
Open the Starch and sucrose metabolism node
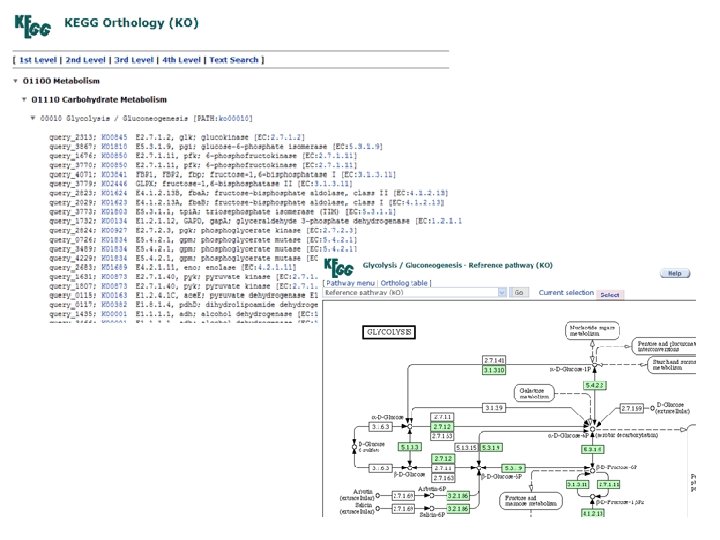click(x=672, y=365)
